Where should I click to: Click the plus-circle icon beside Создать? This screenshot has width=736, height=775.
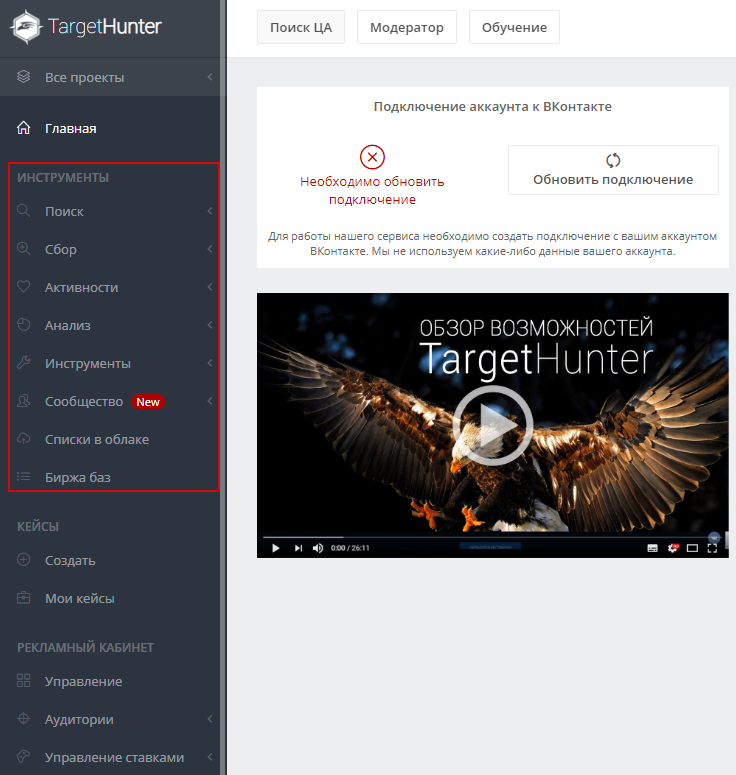click(x=23, y=560)
